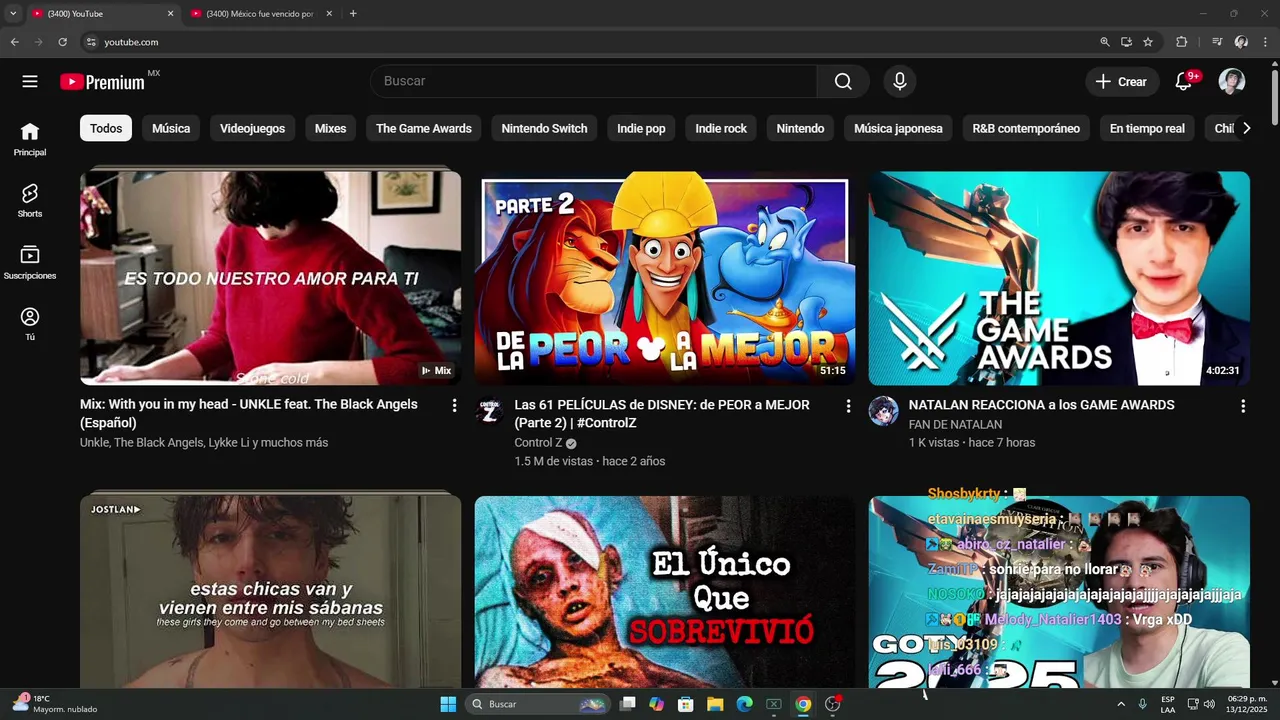Viewport: 1280px width, 720px height.
Task: Open Suscripciones in the sidebar
Action: click(30, 262)
